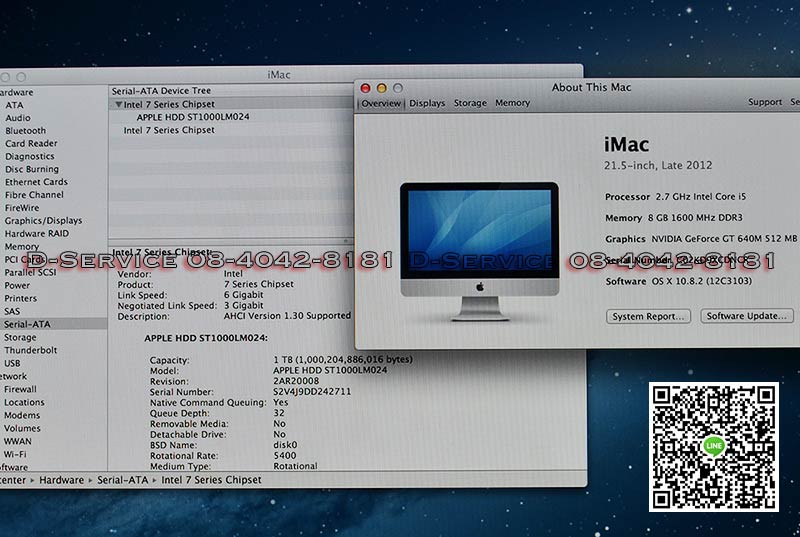Viewport: 800px width, 537px height.
Task: Select Modems in the sidebar
Action: pos(22,415)
